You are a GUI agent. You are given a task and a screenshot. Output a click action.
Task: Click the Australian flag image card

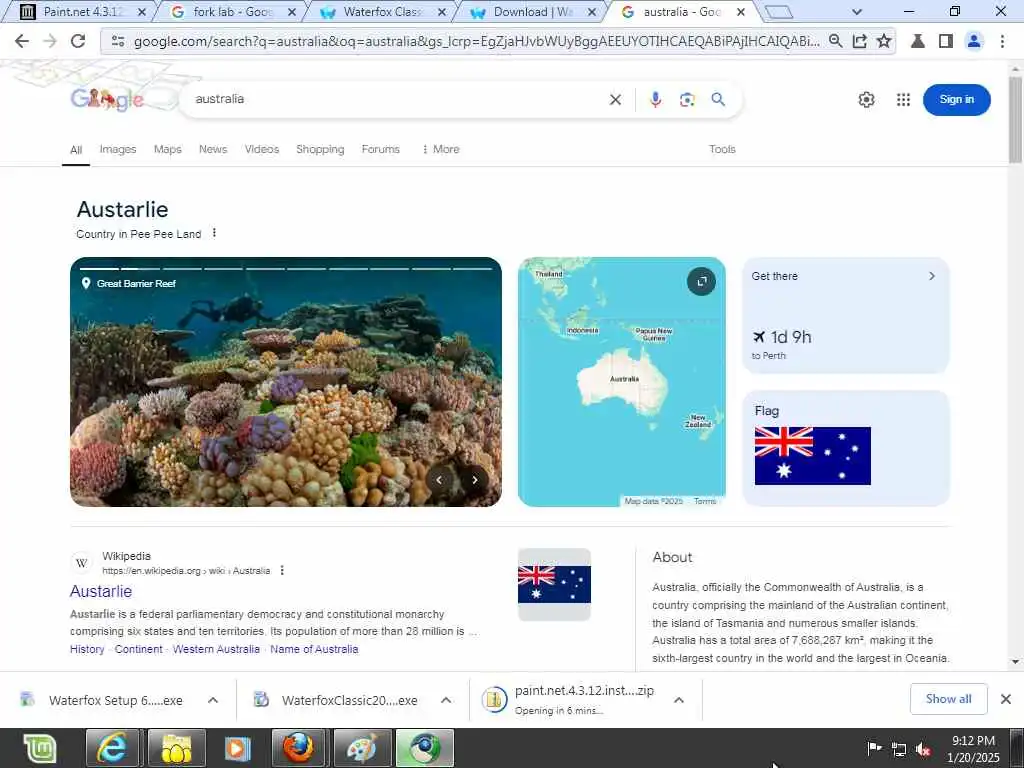[x=846, y=448]
